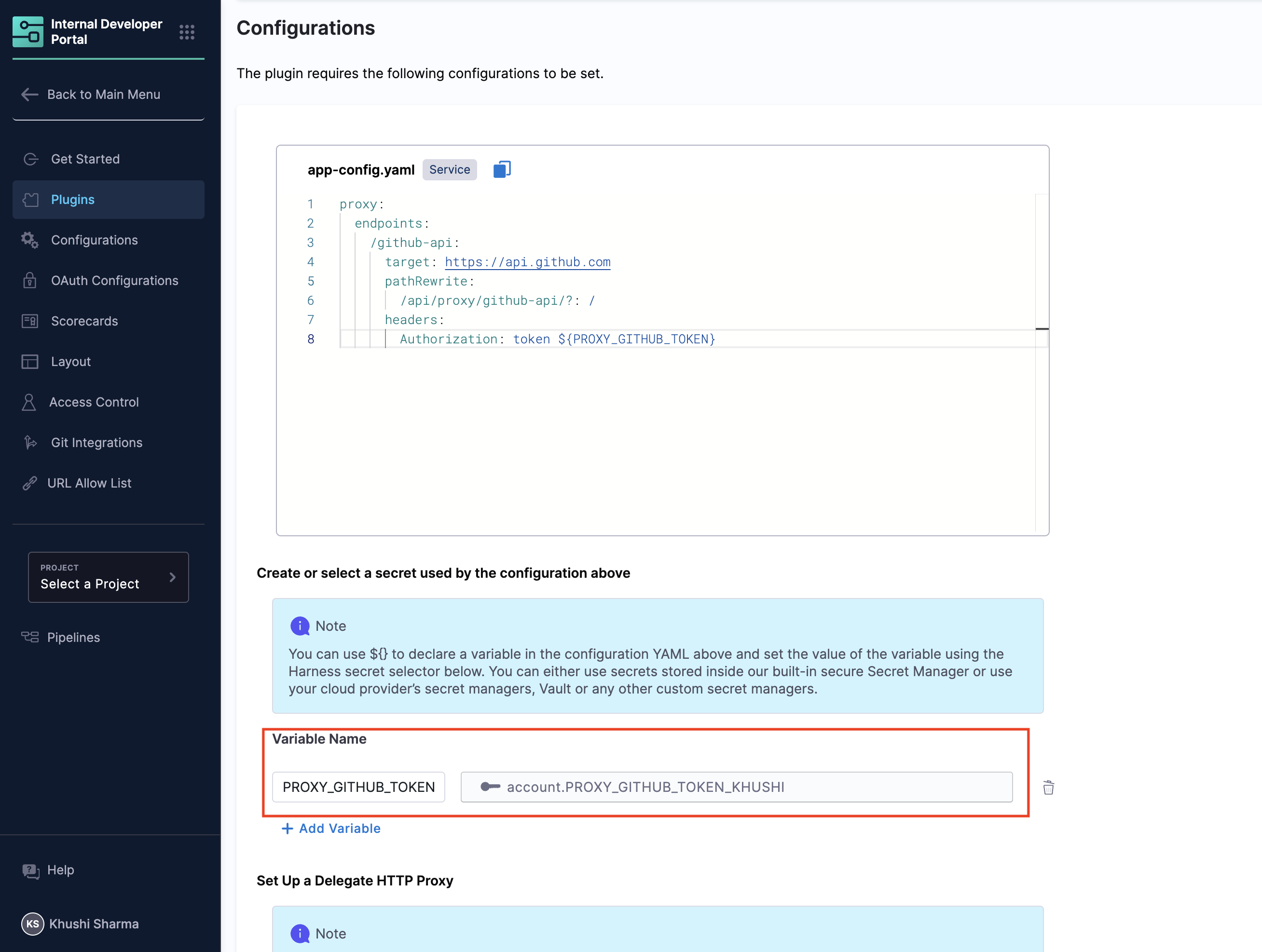Open the https://api.github.com link

point(527,262)
